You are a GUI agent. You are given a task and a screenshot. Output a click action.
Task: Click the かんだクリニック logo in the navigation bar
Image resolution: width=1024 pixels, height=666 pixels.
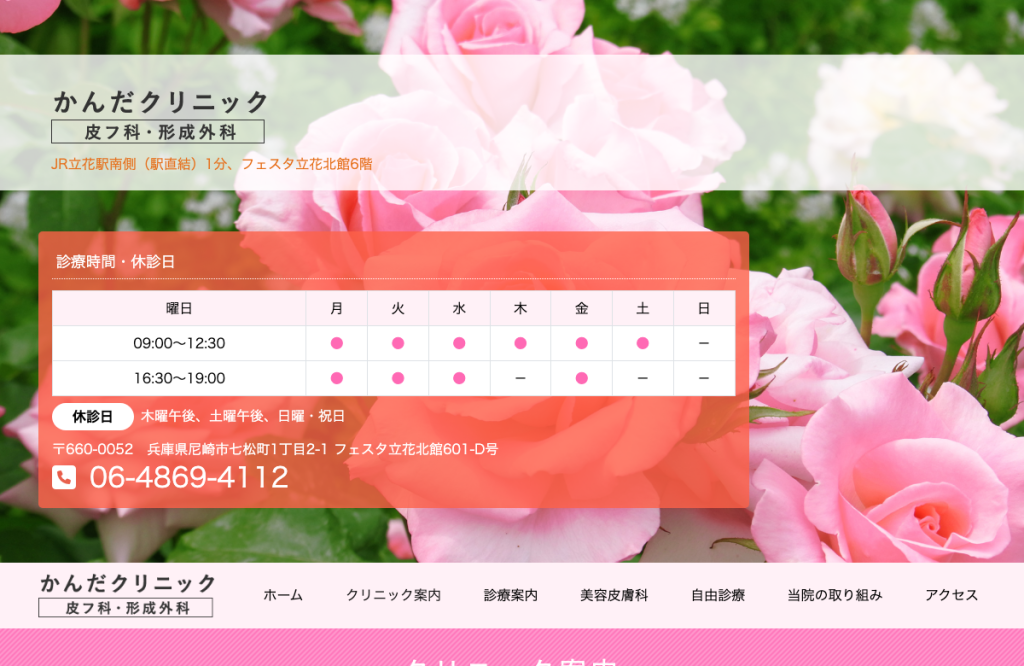pyautogui.click(x=127, y=594)
